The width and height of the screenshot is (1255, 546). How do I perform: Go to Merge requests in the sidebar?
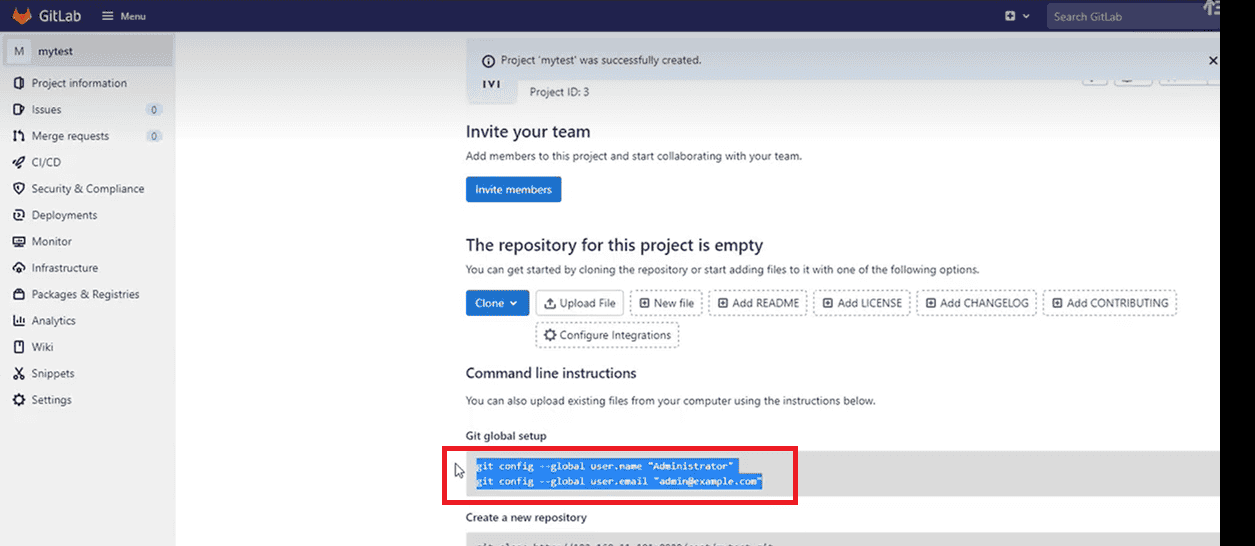70,136
